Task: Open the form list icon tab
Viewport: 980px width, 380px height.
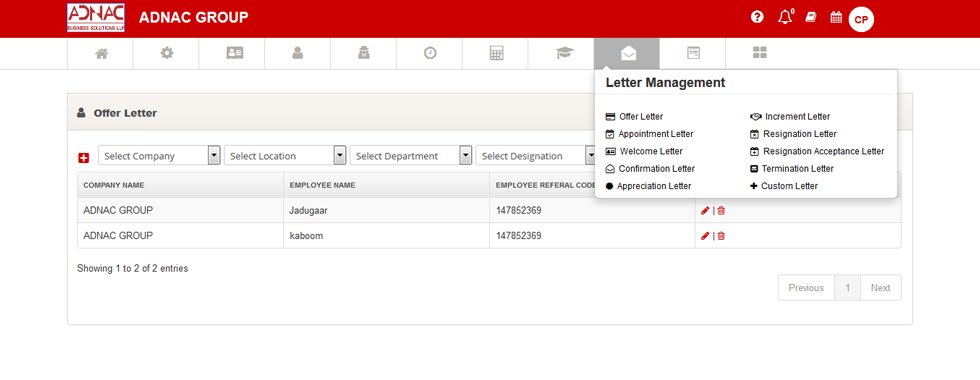Action: pos(693,54)
